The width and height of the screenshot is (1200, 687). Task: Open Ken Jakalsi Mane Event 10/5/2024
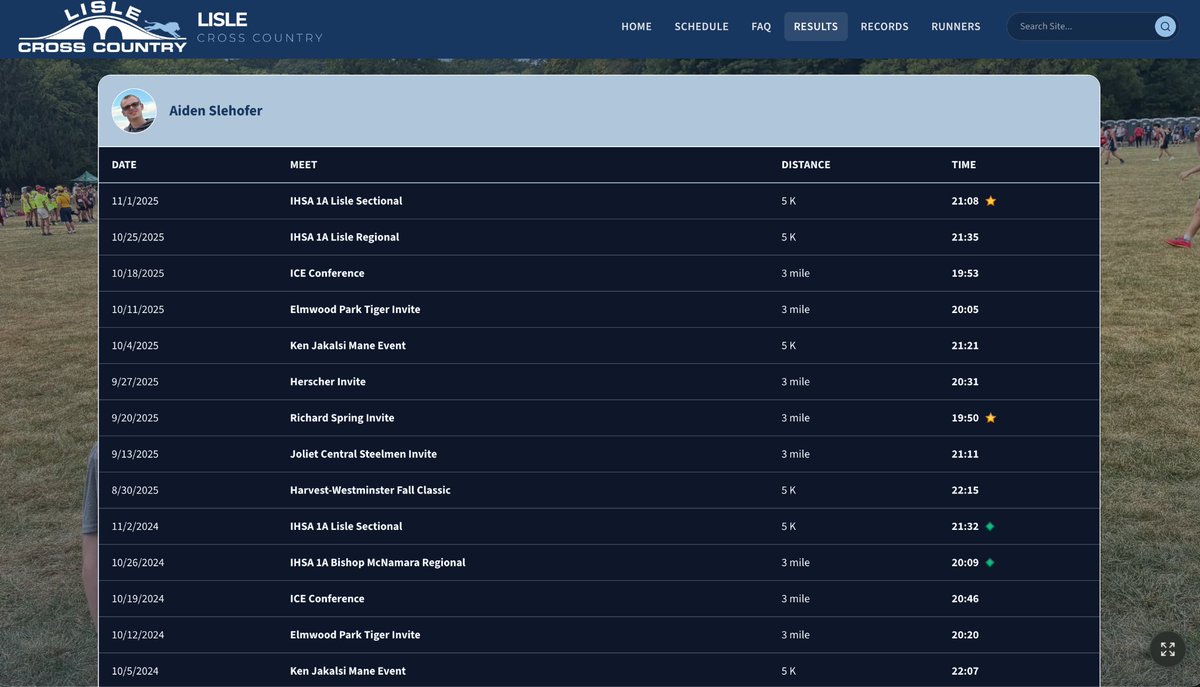348,671
